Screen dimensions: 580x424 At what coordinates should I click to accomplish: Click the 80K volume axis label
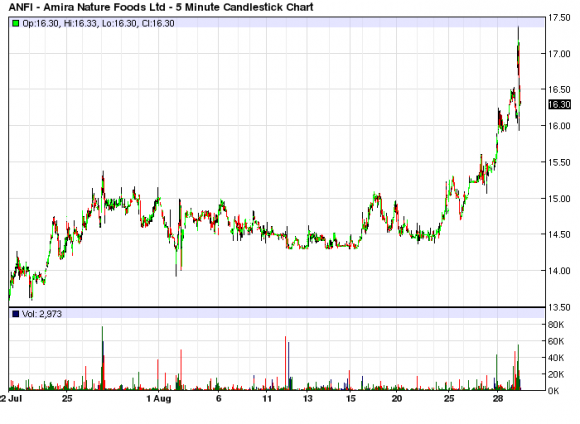(556, 325)
